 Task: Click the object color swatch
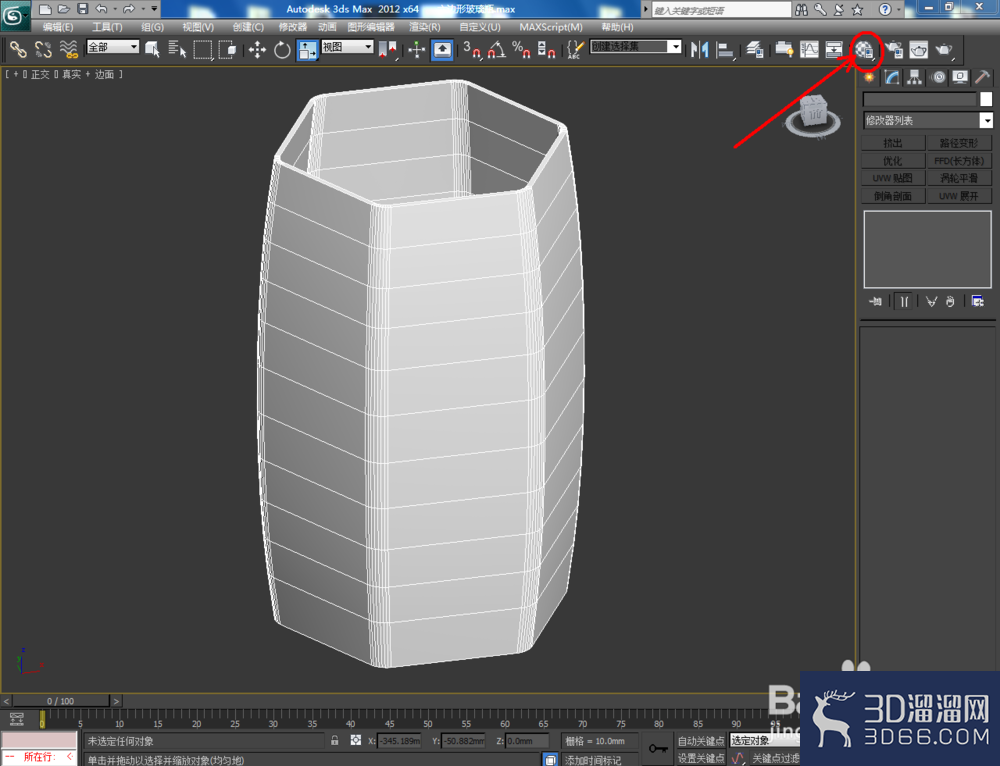click(986, 99)
